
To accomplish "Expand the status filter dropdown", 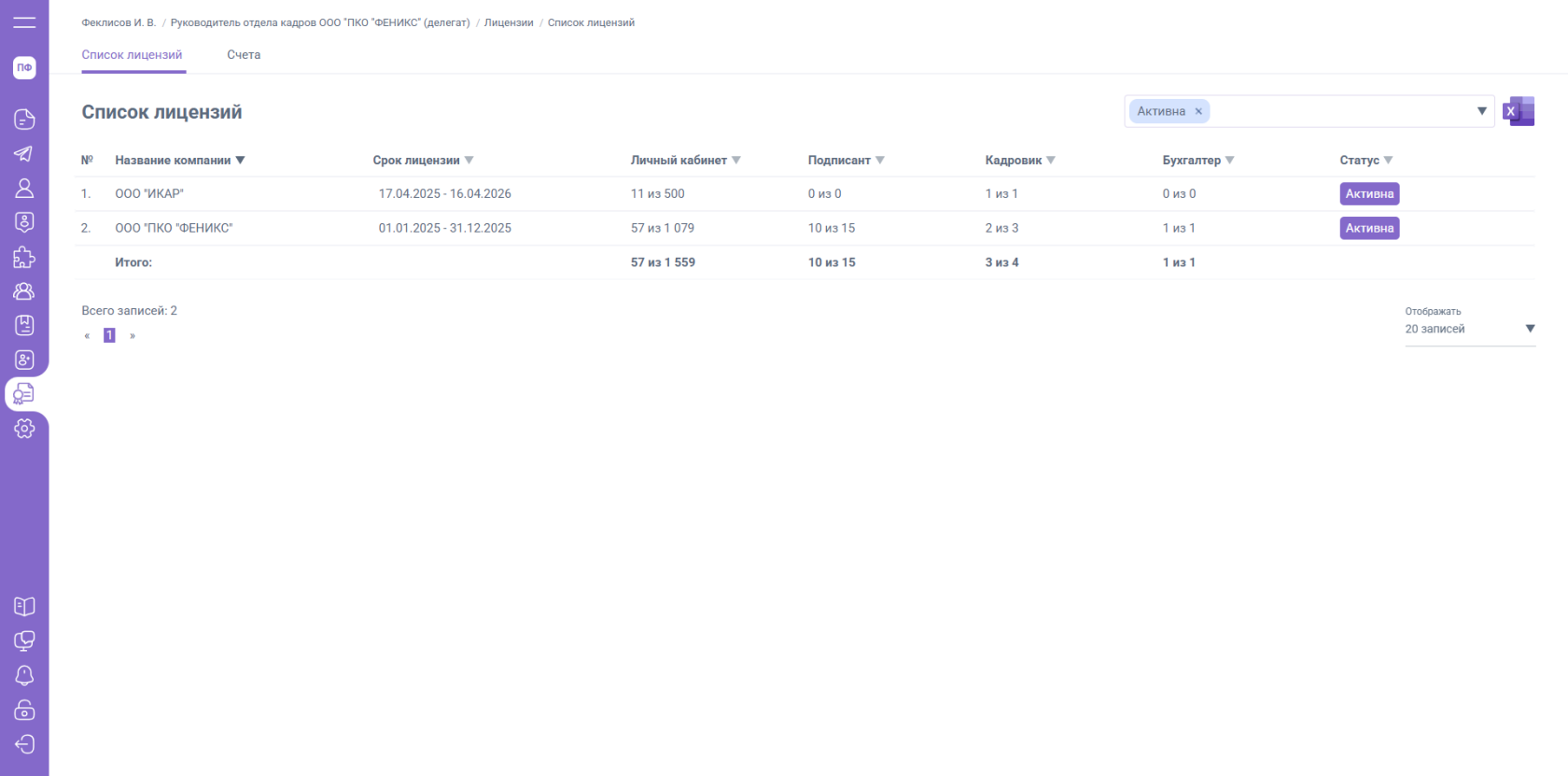I will tap(1481, 111).
